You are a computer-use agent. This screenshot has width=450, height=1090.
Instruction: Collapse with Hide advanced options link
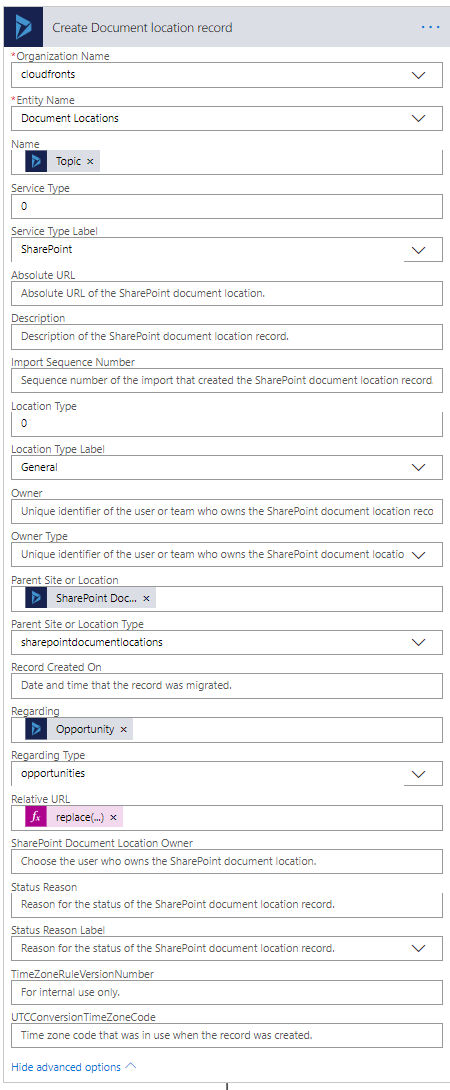pyautogui.click(x=74, y=1066)
